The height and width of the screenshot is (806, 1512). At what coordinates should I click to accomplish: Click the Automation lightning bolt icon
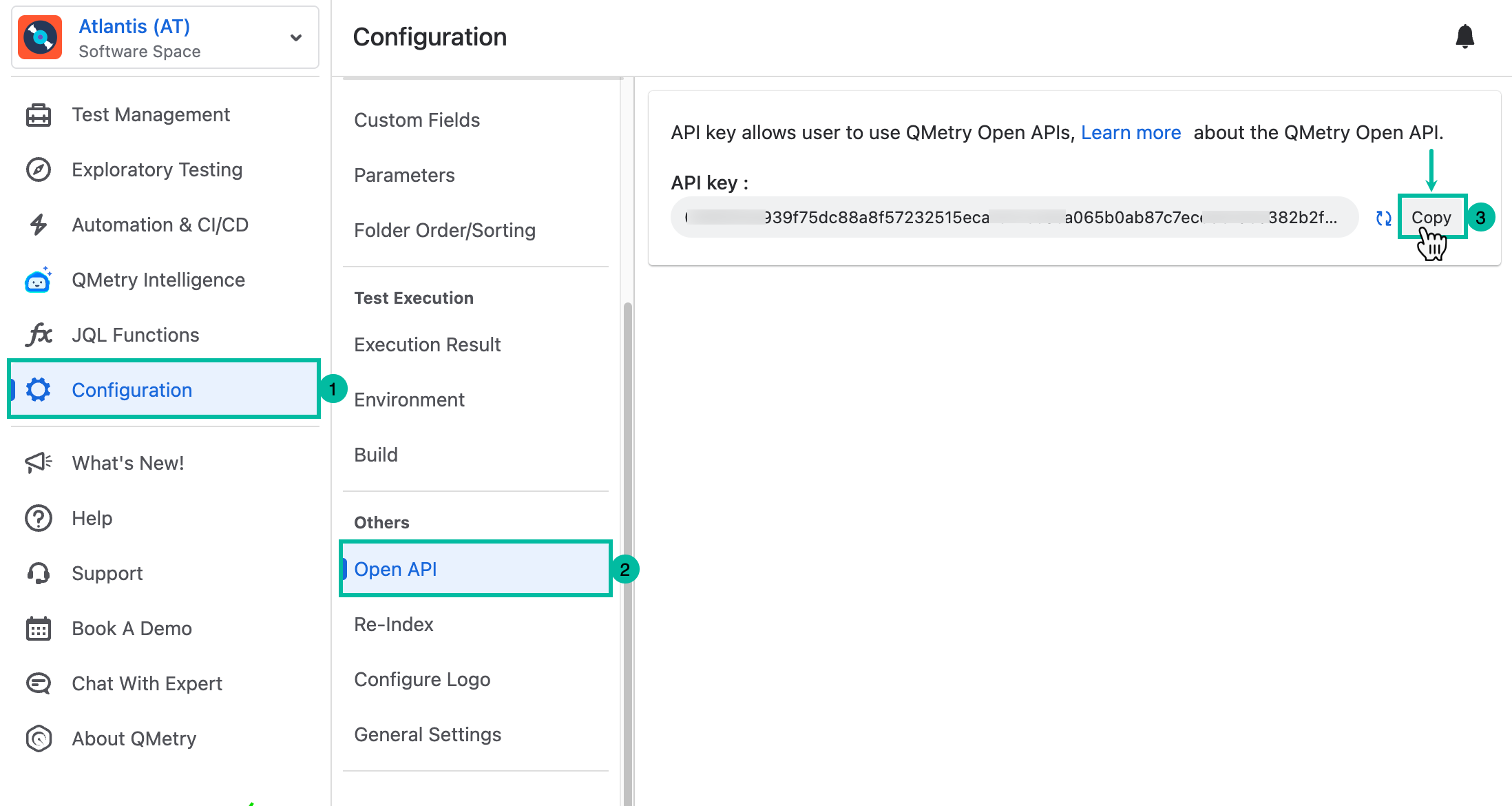39,225
